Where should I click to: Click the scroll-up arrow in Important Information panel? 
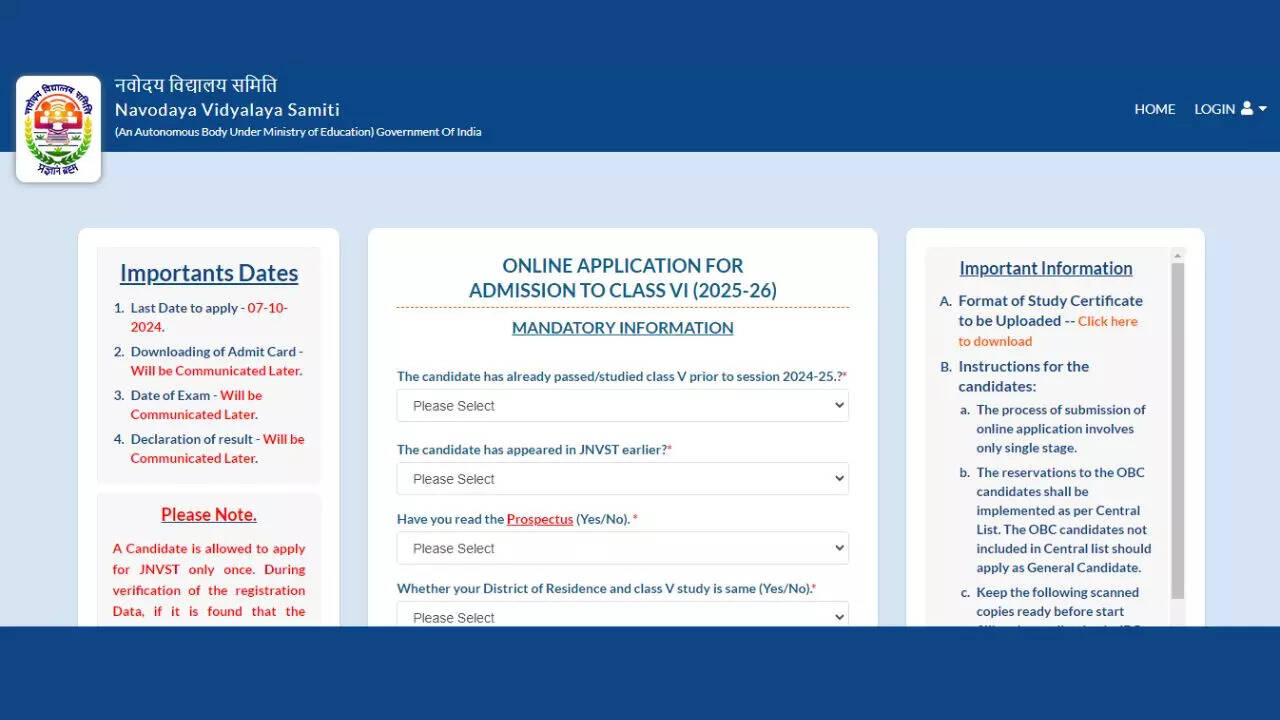[1177, 255]
